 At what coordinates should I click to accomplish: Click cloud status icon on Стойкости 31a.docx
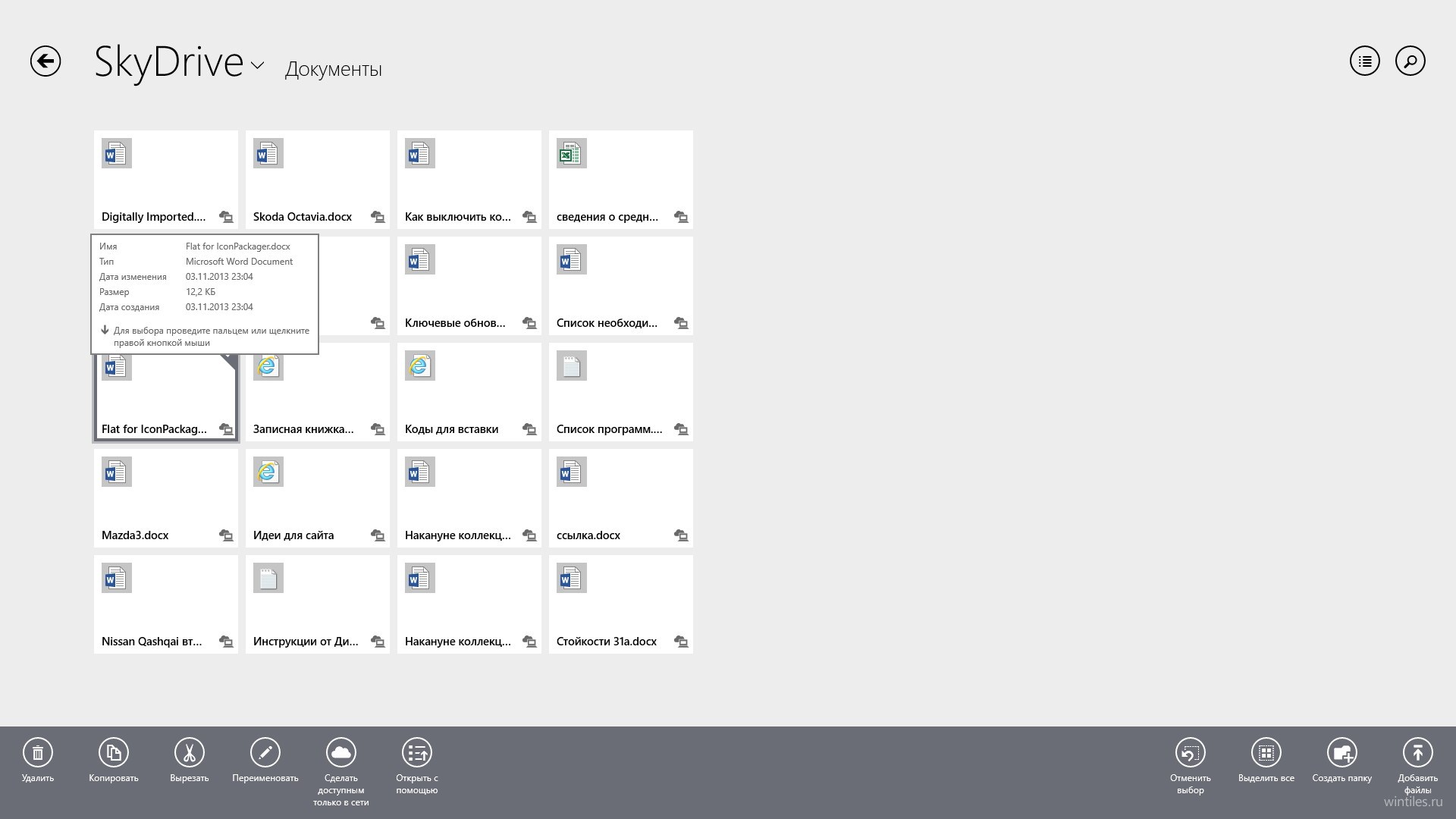point(681,642)
